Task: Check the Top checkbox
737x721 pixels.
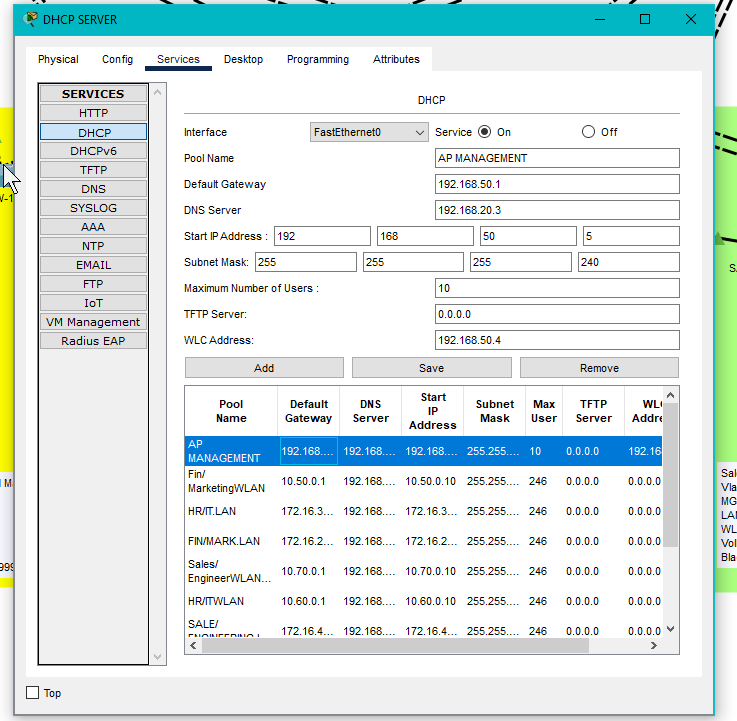Action: click(32, 693)
